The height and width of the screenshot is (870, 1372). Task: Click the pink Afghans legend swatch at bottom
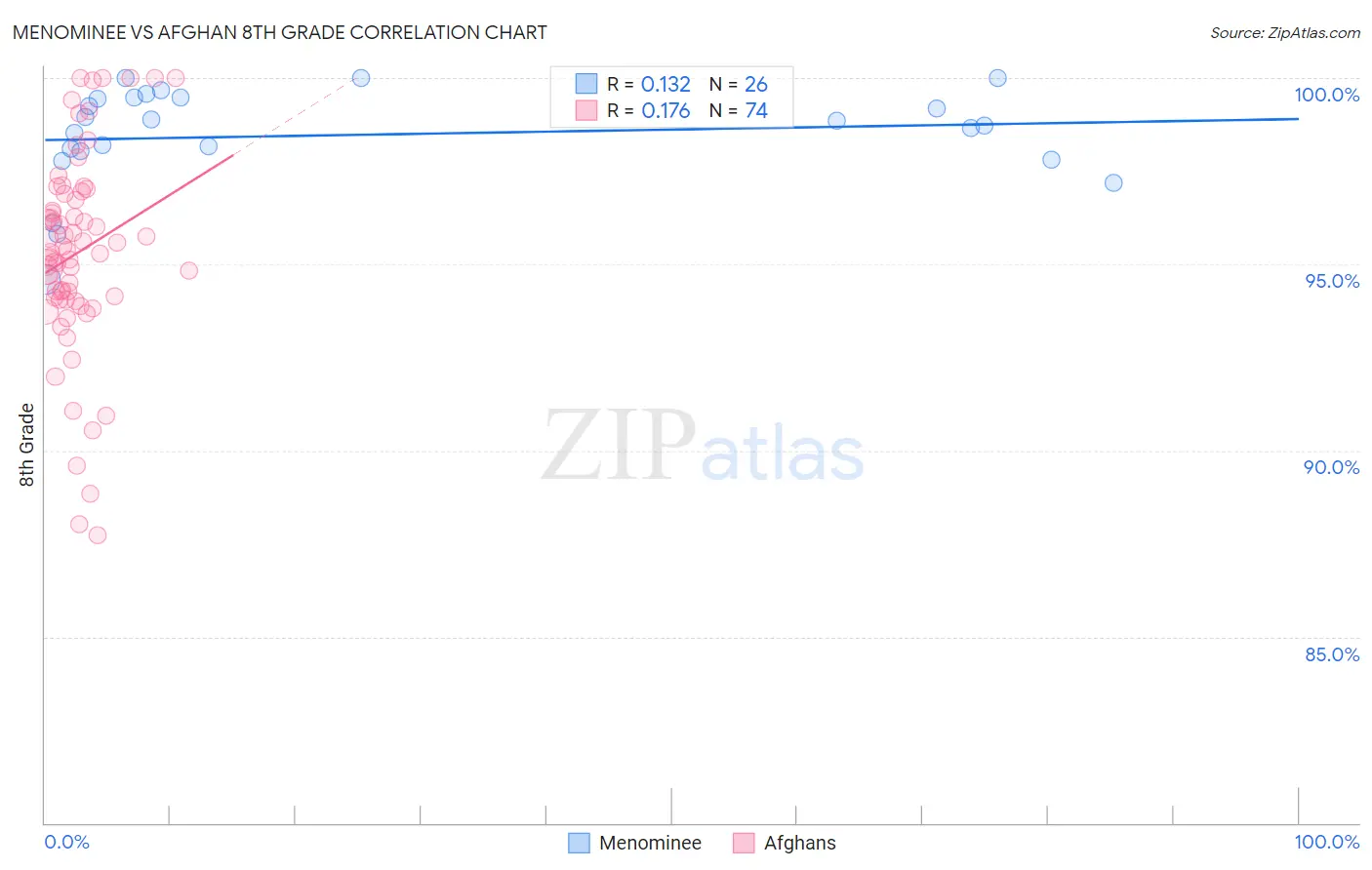pyautogui.click(x=744, y=843)
